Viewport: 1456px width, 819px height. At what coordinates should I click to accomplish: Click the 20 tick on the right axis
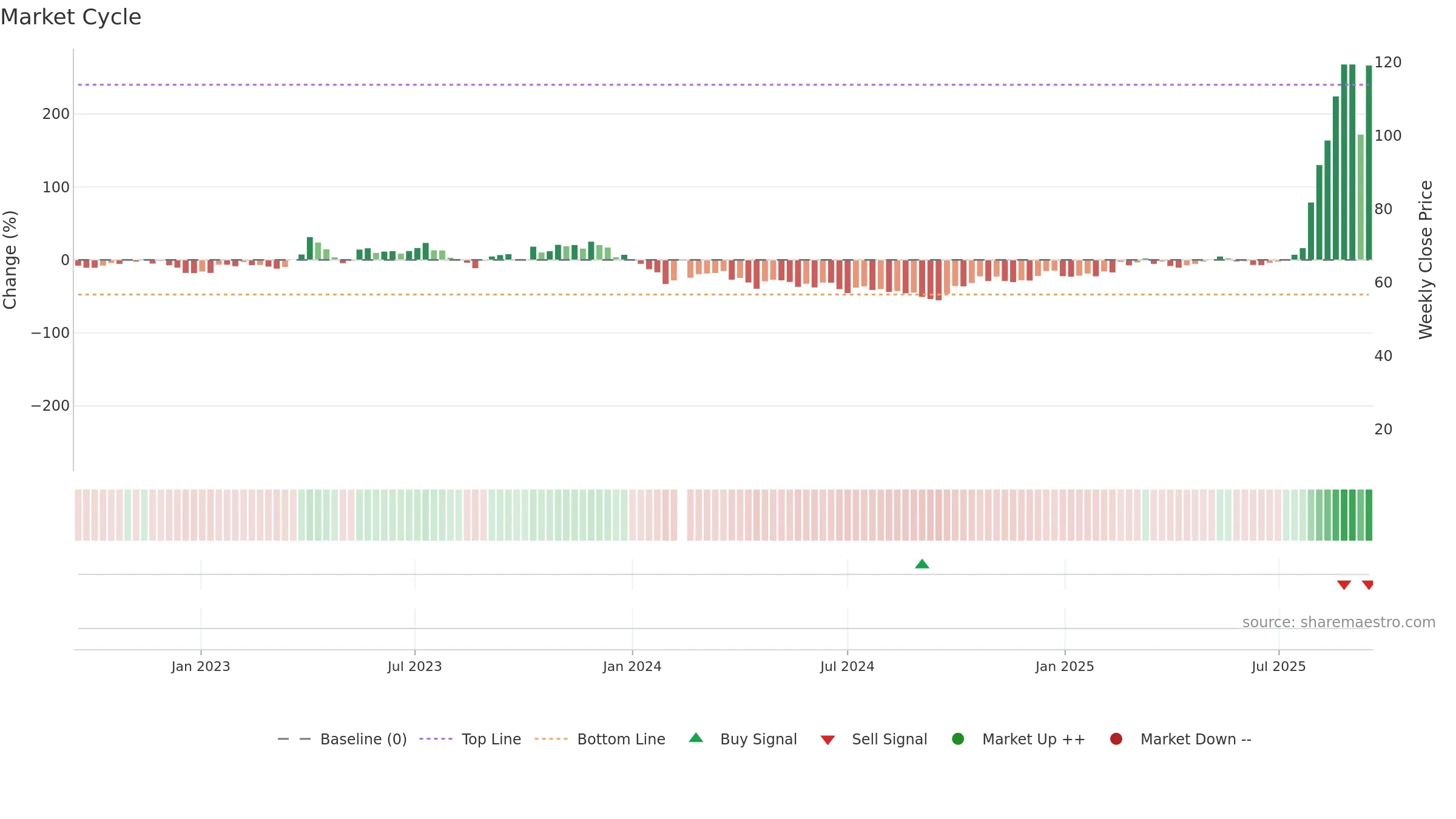click(x=1383, y=430)
